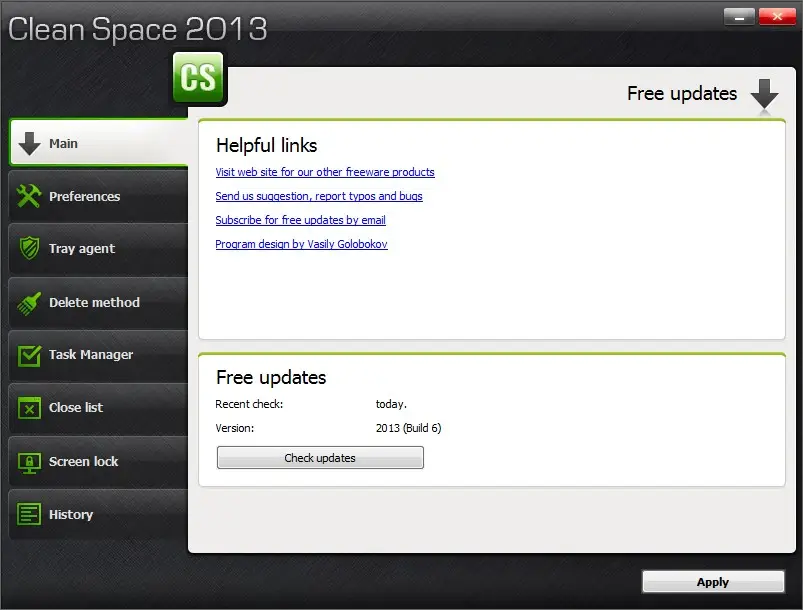Click the 'Recent check:' label
The image size is (803, 610).
tap(249, 404)
